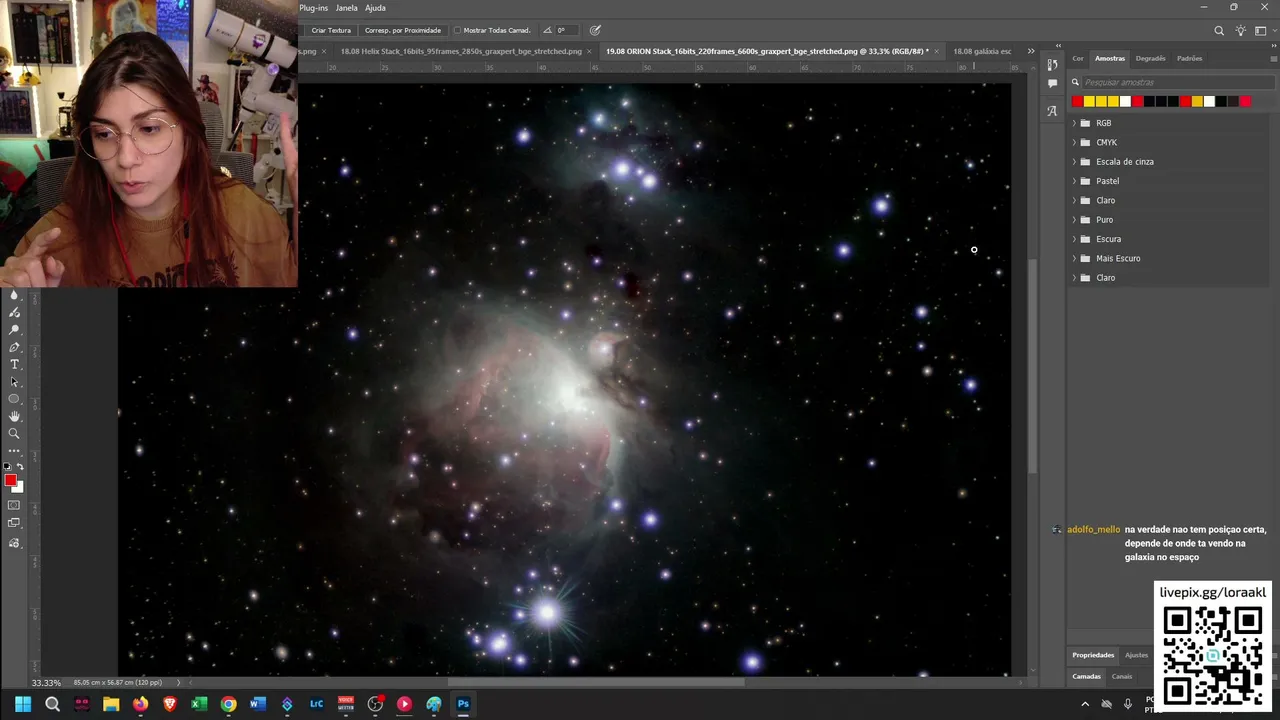Open the Ajustes panel tab
1280x720 pixels.
[1136, 655]
